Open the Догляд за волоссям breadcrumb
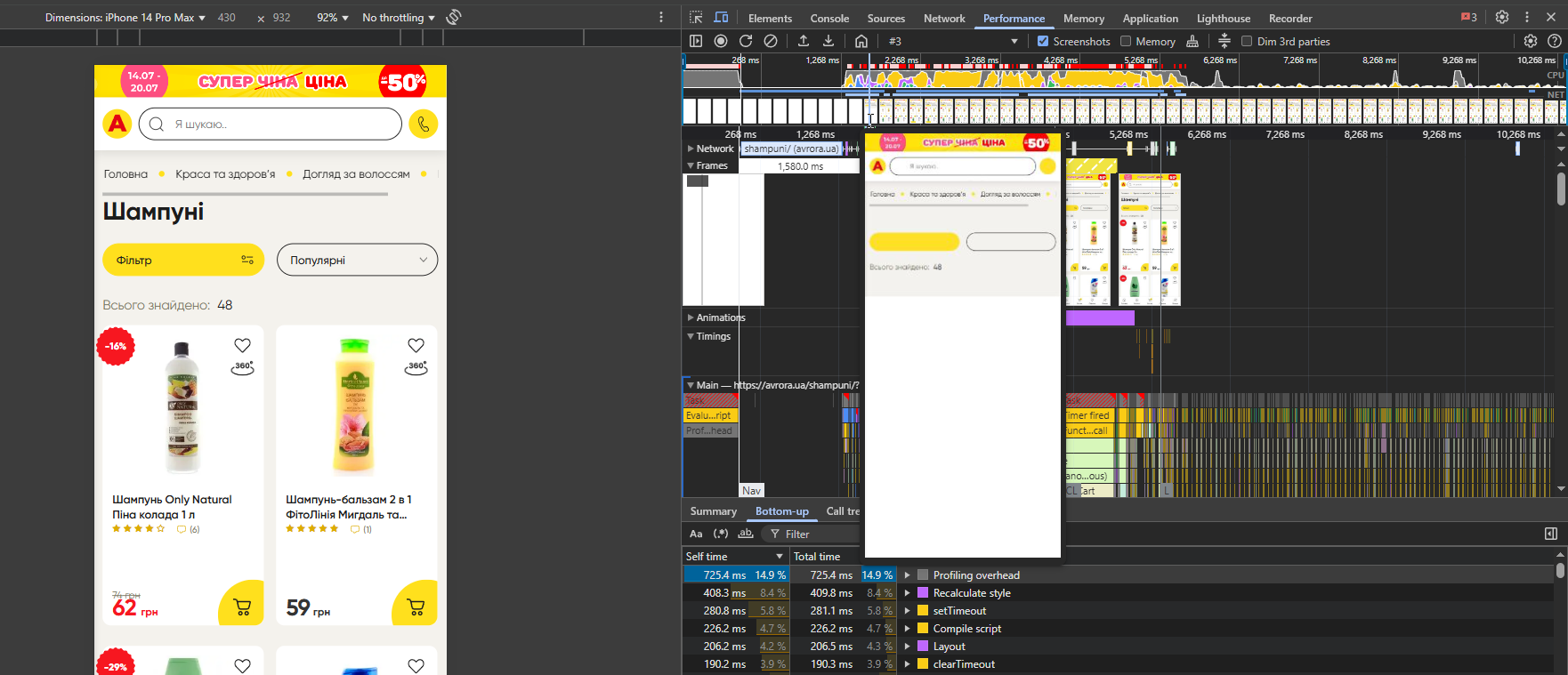 click(x=356, y=173)
